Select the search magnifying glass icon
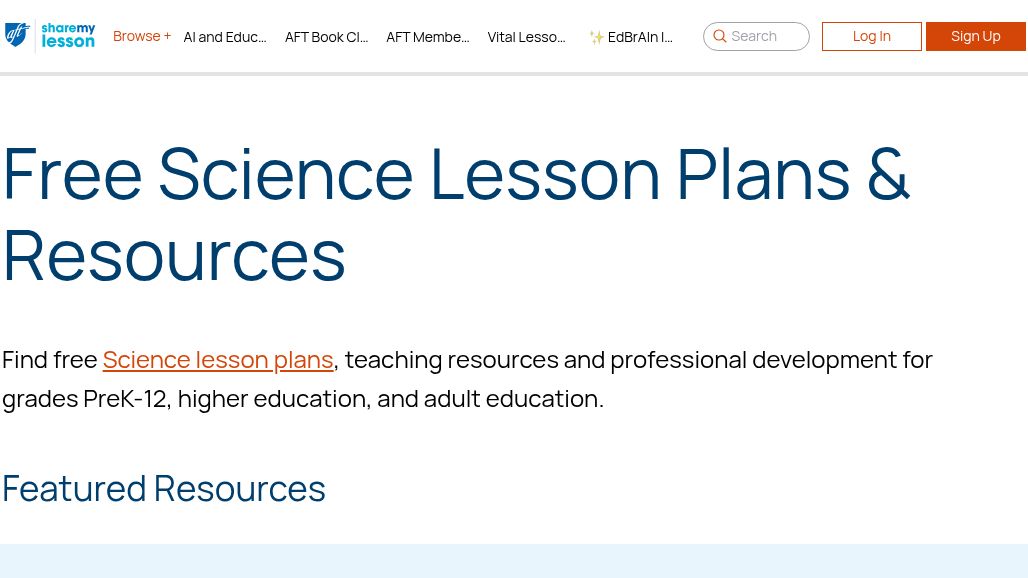The image size is (1028, 578). click(x=720, y=36)
